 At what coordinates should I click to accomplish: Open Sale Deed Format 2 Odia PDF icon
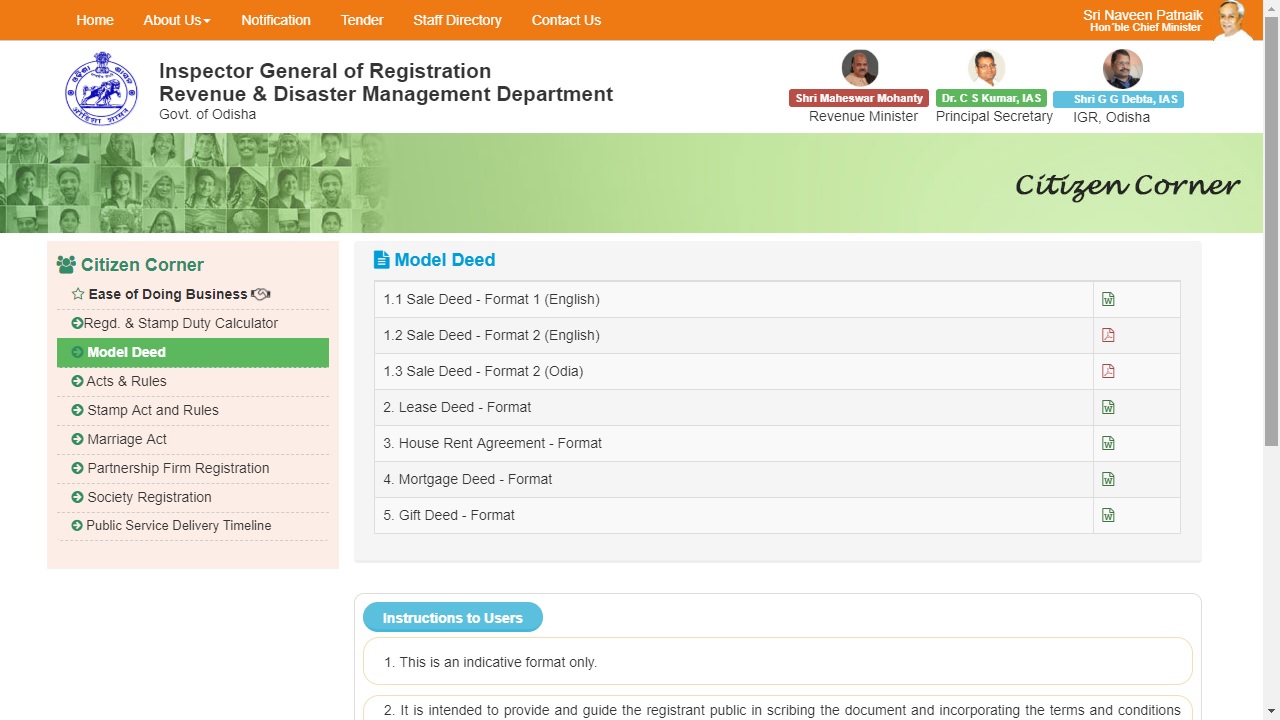tap(1108, 371)
